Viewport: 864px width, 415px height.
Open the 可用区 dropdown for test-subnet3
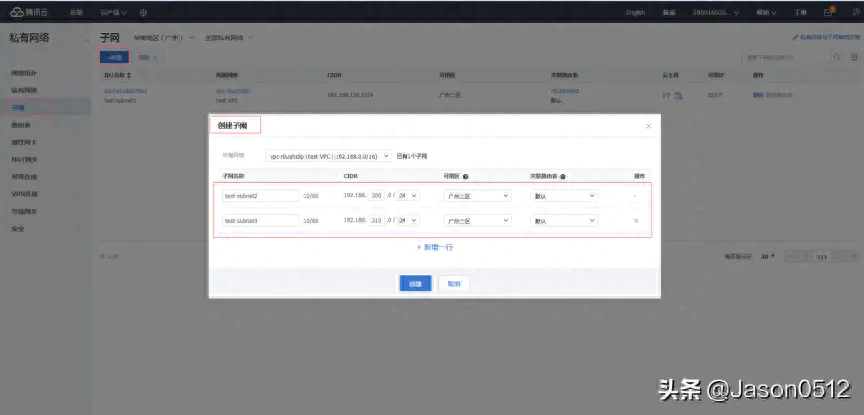(x=470, y=221)
